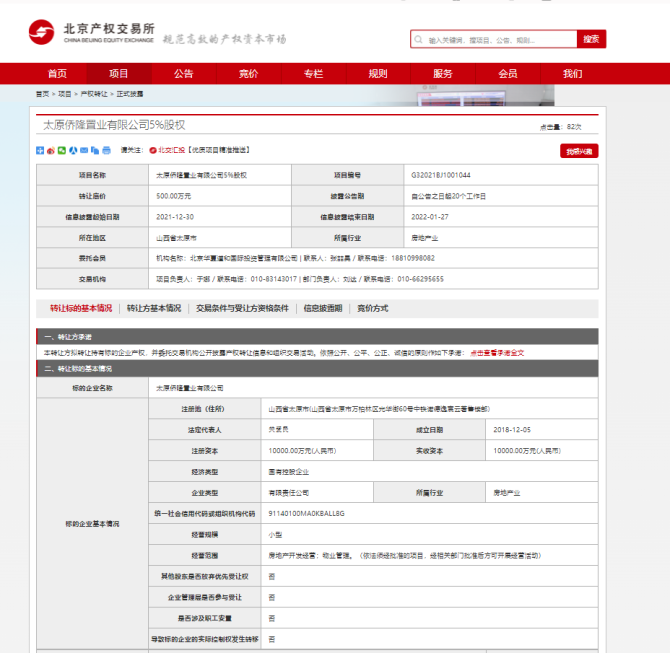Click the red 点击查看承诺全文 link
Screen dimensions: 670x653
(497, 353)
